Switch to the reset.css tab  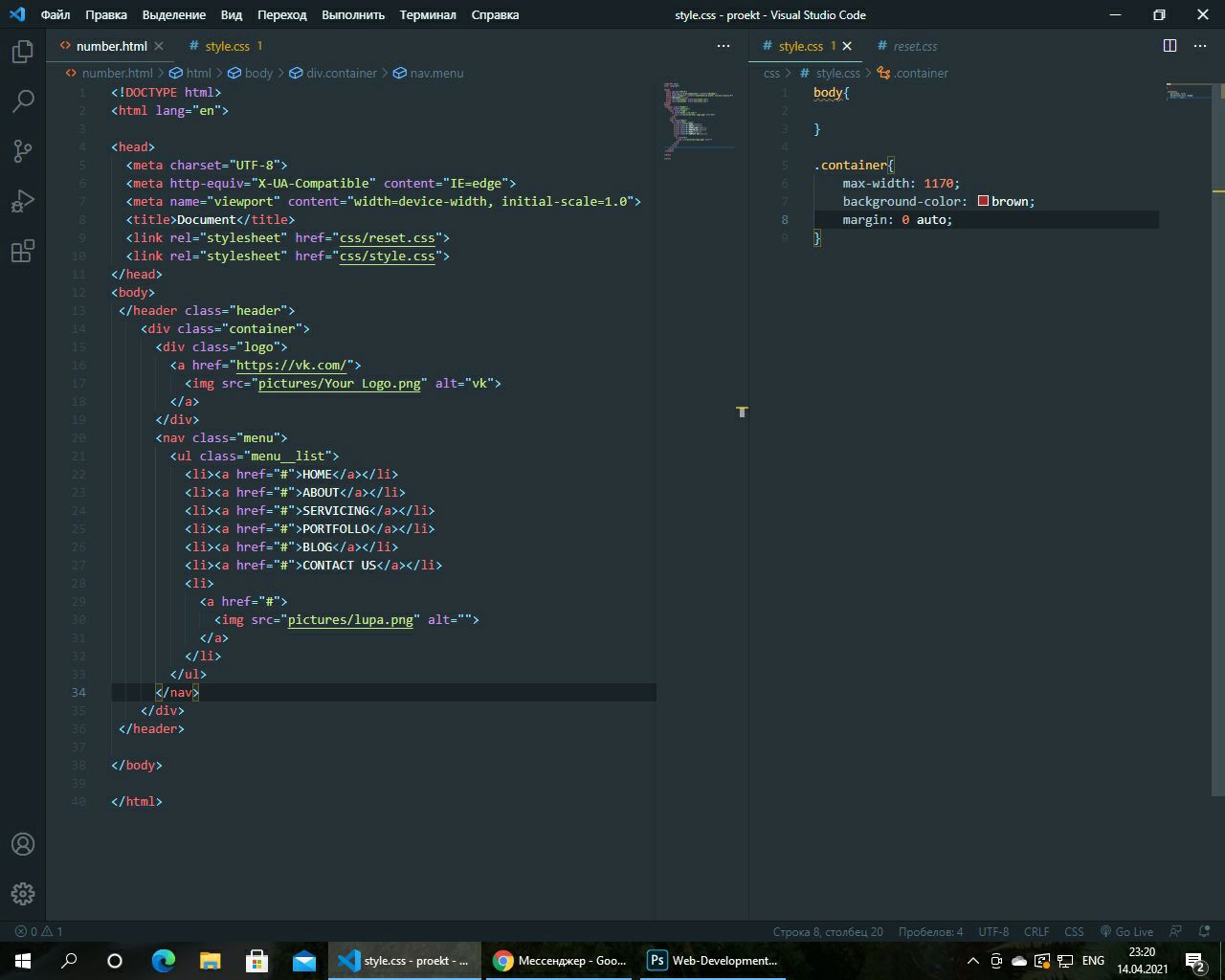point(914,46)
